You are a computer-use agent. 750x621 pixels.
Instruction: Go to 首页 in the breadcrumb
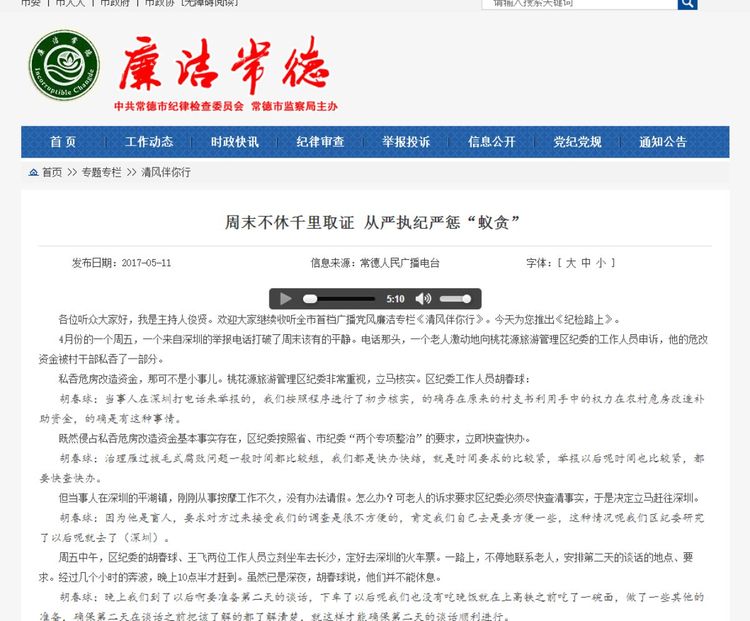tap(52, 172)
